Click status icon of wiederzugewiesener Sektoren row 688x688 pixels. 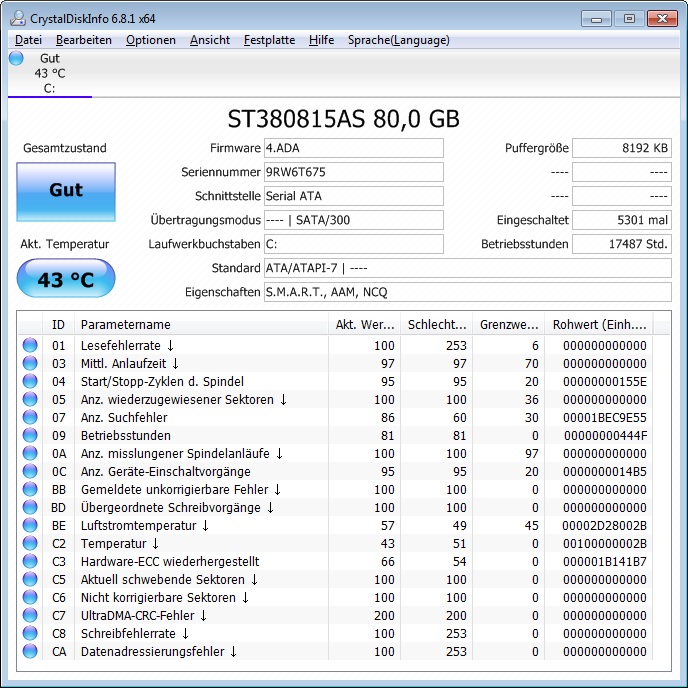[30, 399]
